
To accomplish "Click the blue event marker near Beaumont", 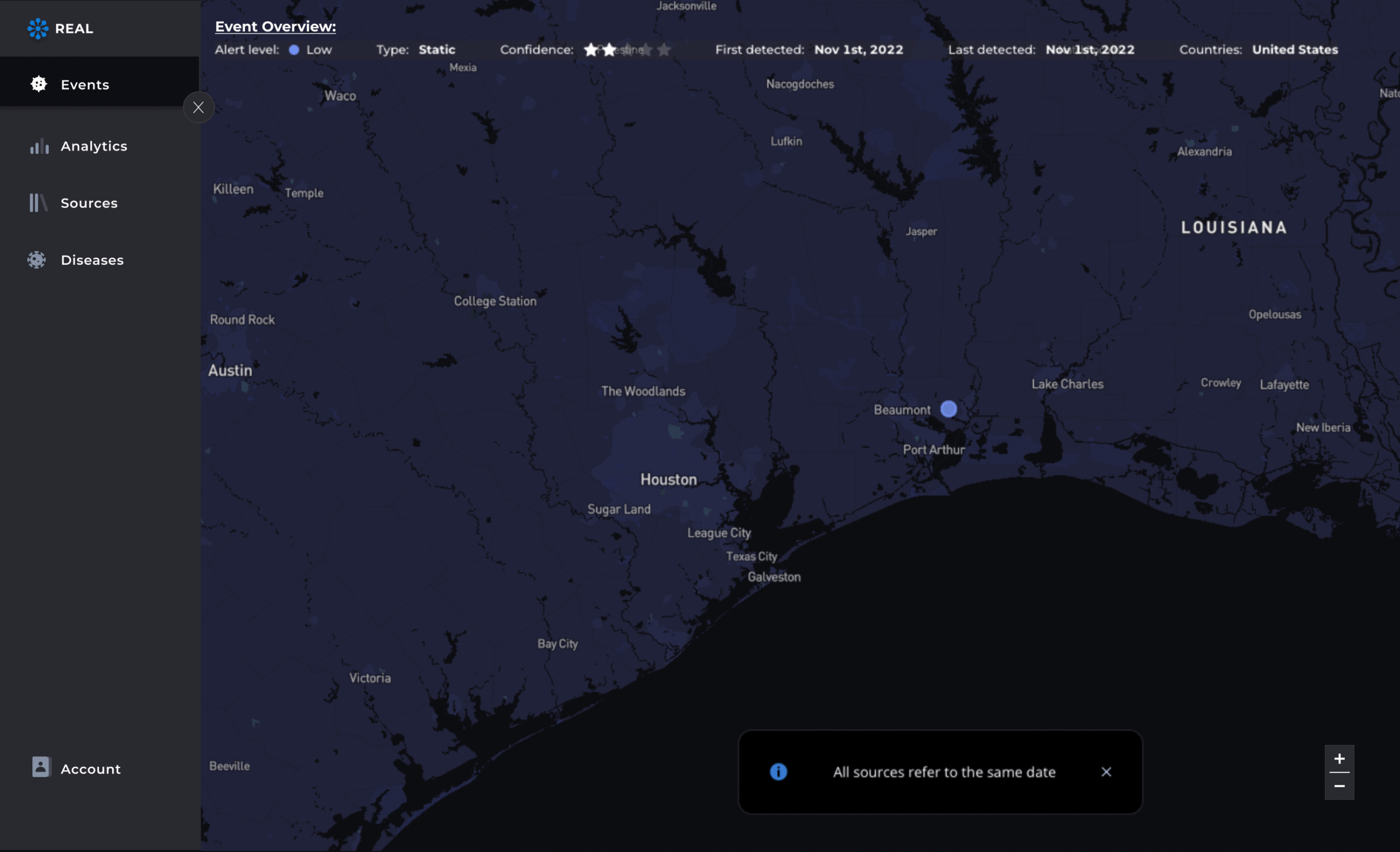I will 948,409.
